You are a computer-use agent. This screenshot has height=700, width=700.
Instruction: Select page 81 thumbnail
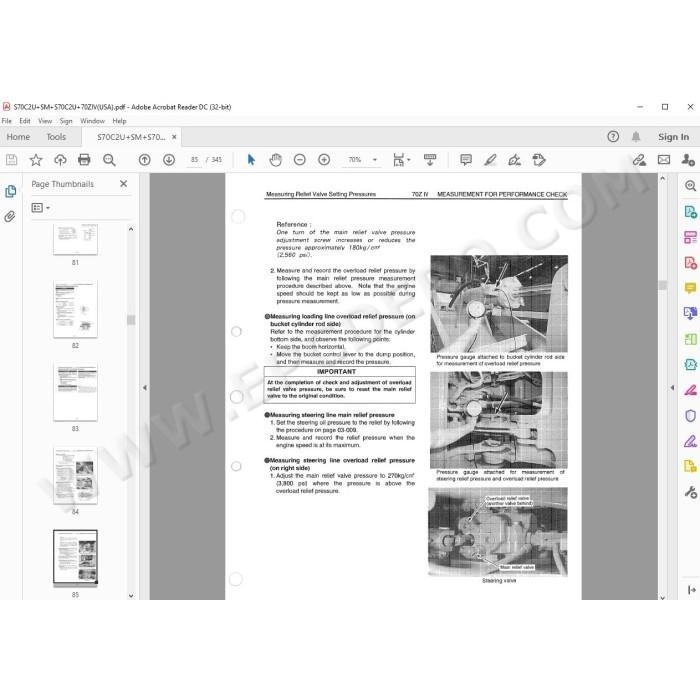tap(75, 240)
